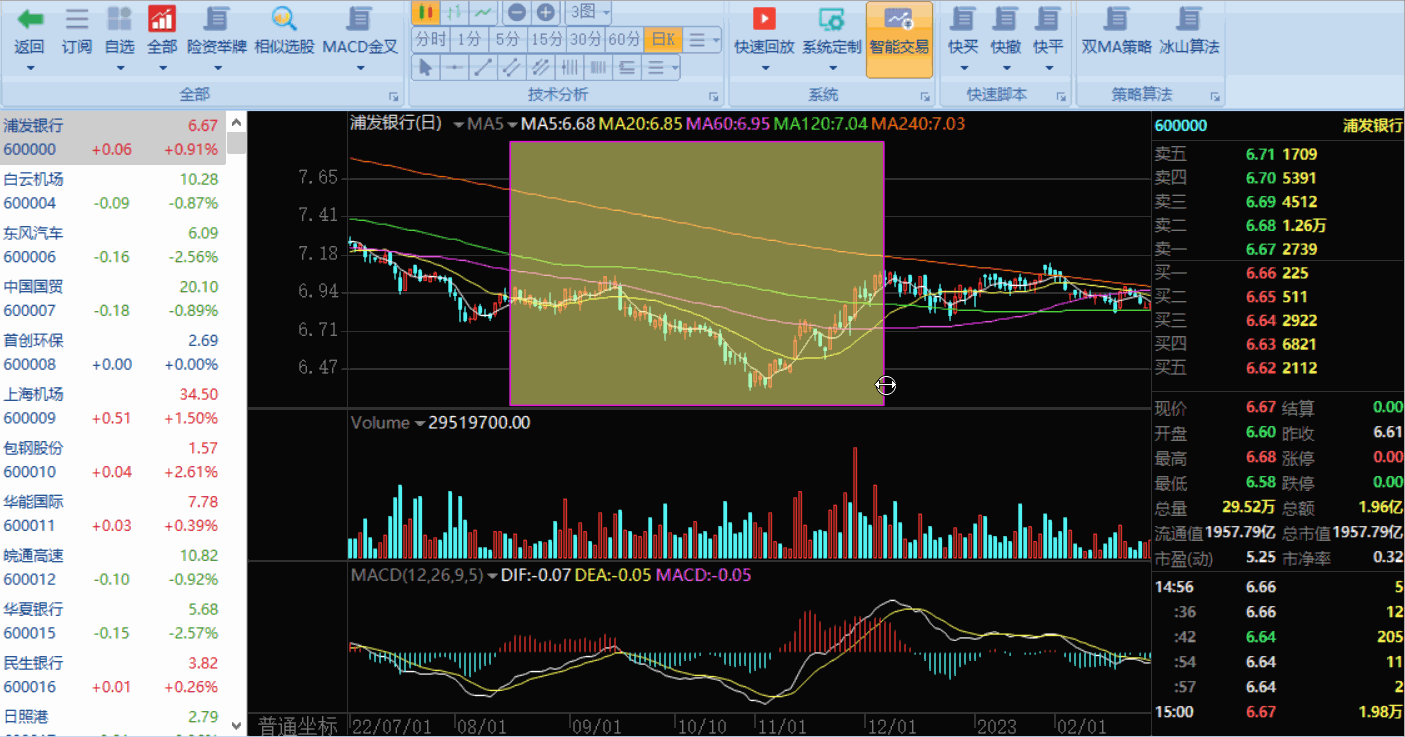Click the stock list scrollbar thumb
Image resolution: width=1405 pixels, height=737 pixels.
pyautogui.click(x=237, y=142)
